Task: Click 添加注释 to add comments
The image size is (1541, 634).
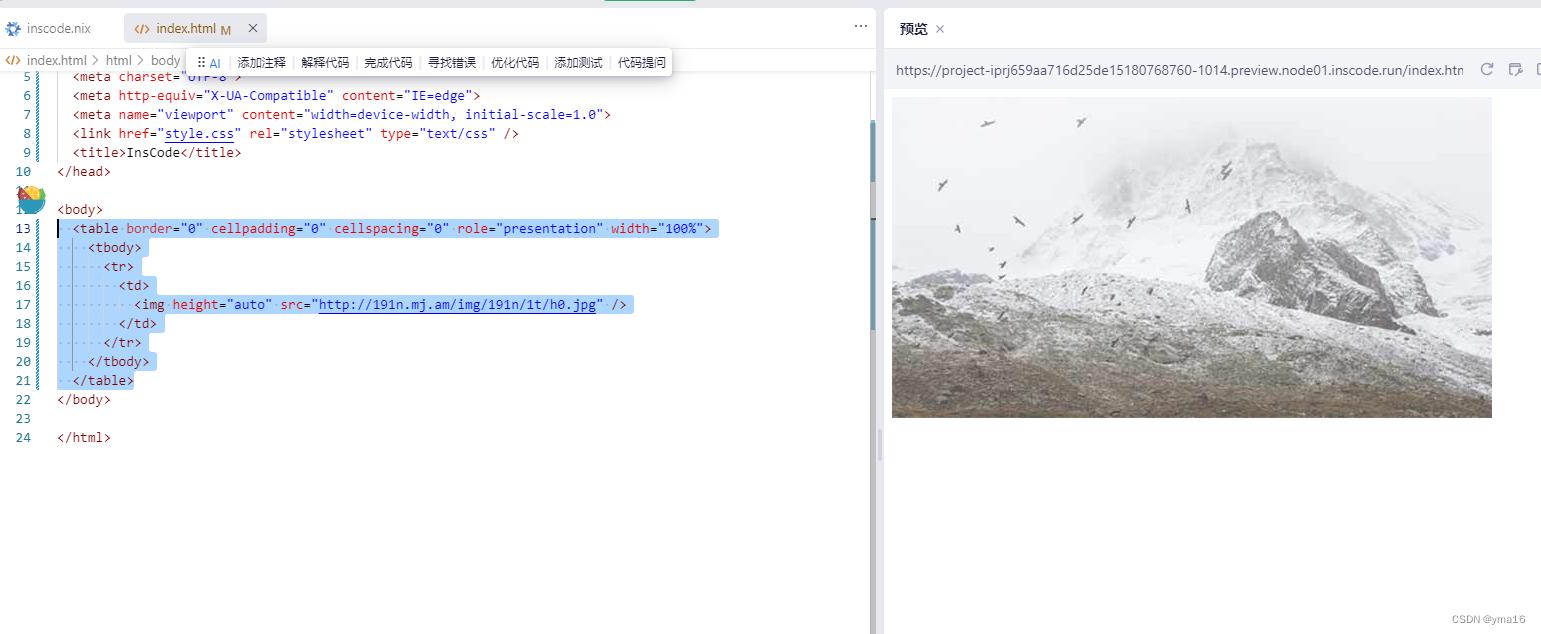Action: coord(261,62)
